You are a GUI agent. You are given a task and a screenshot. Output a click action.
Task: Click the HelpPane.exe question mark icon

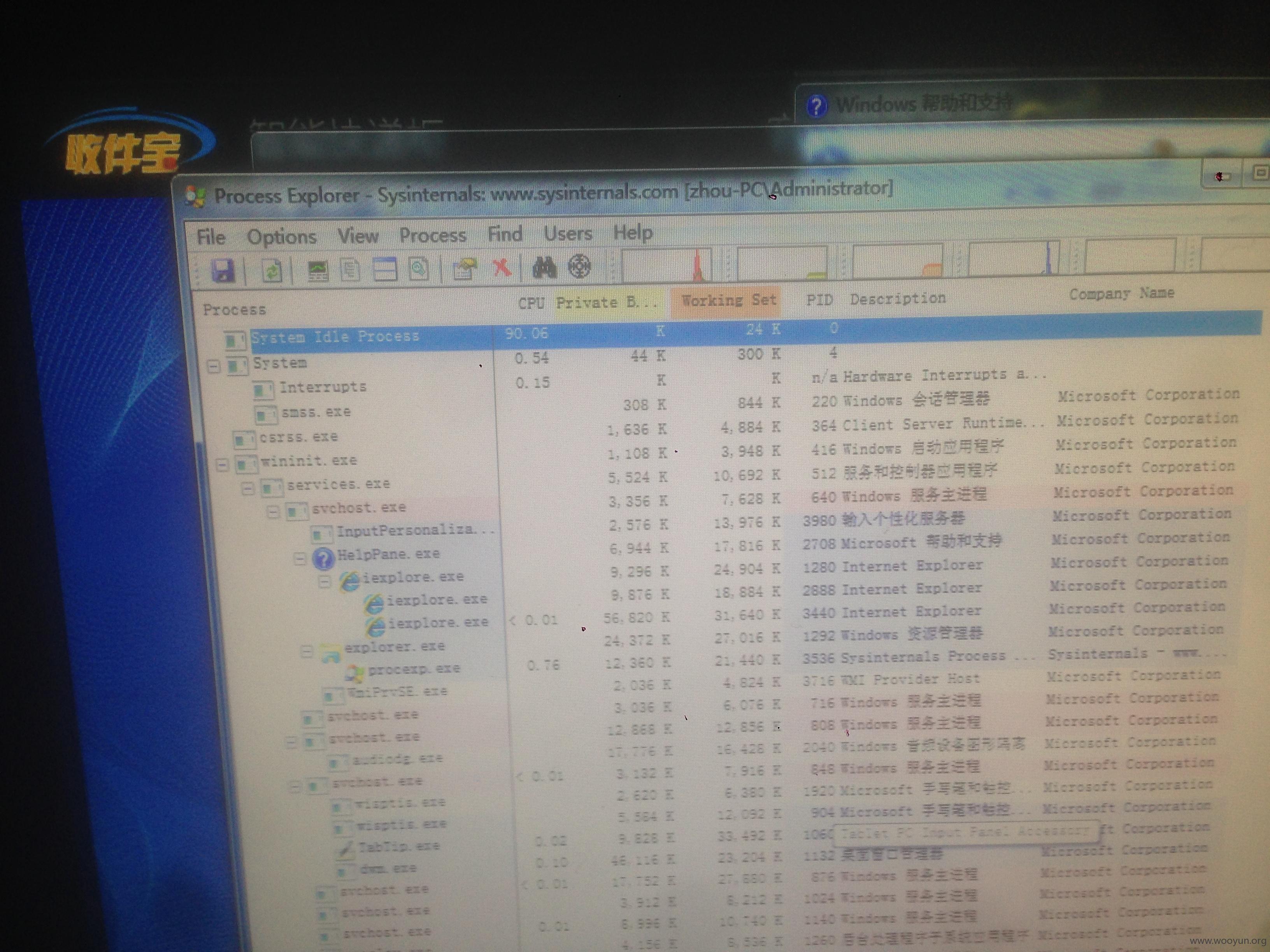[x=323, y=558]
